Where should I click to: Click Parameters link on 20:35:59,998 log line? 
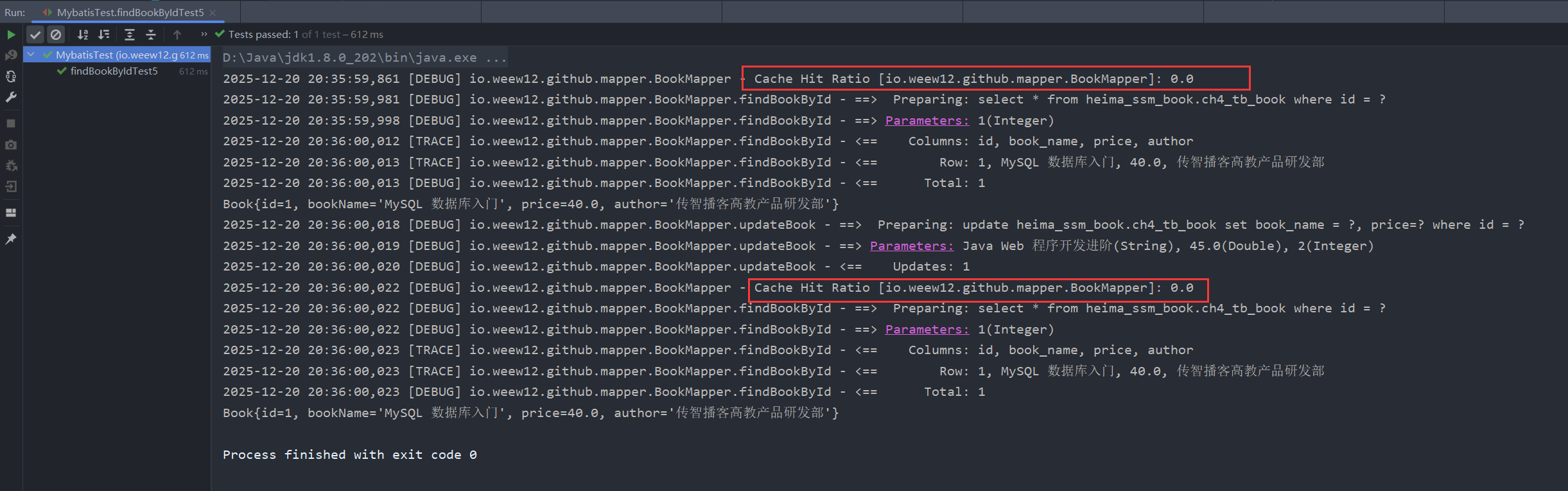(927, 121)
